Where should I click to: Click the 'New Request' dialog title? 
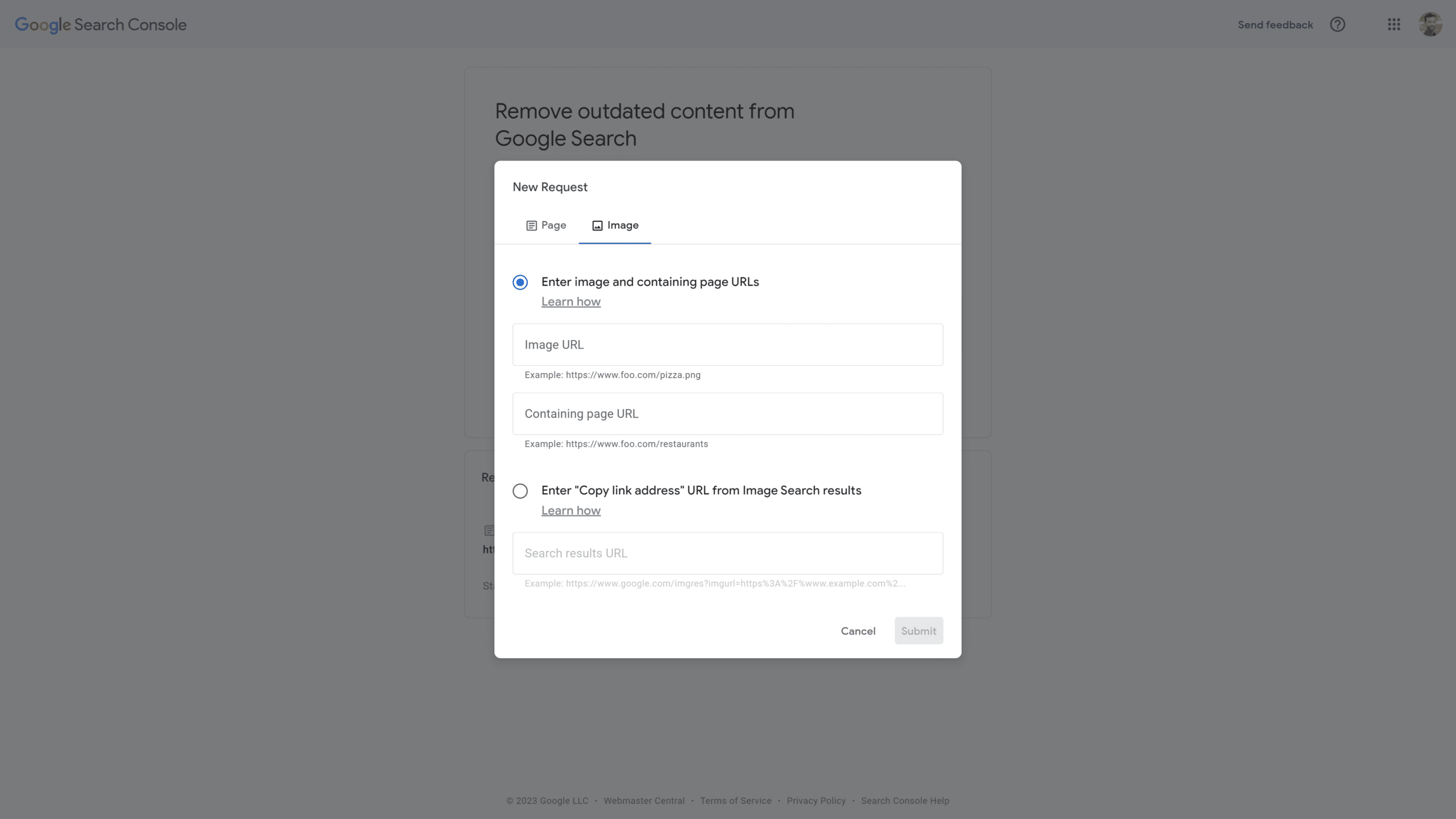click(x=549, y=187)
